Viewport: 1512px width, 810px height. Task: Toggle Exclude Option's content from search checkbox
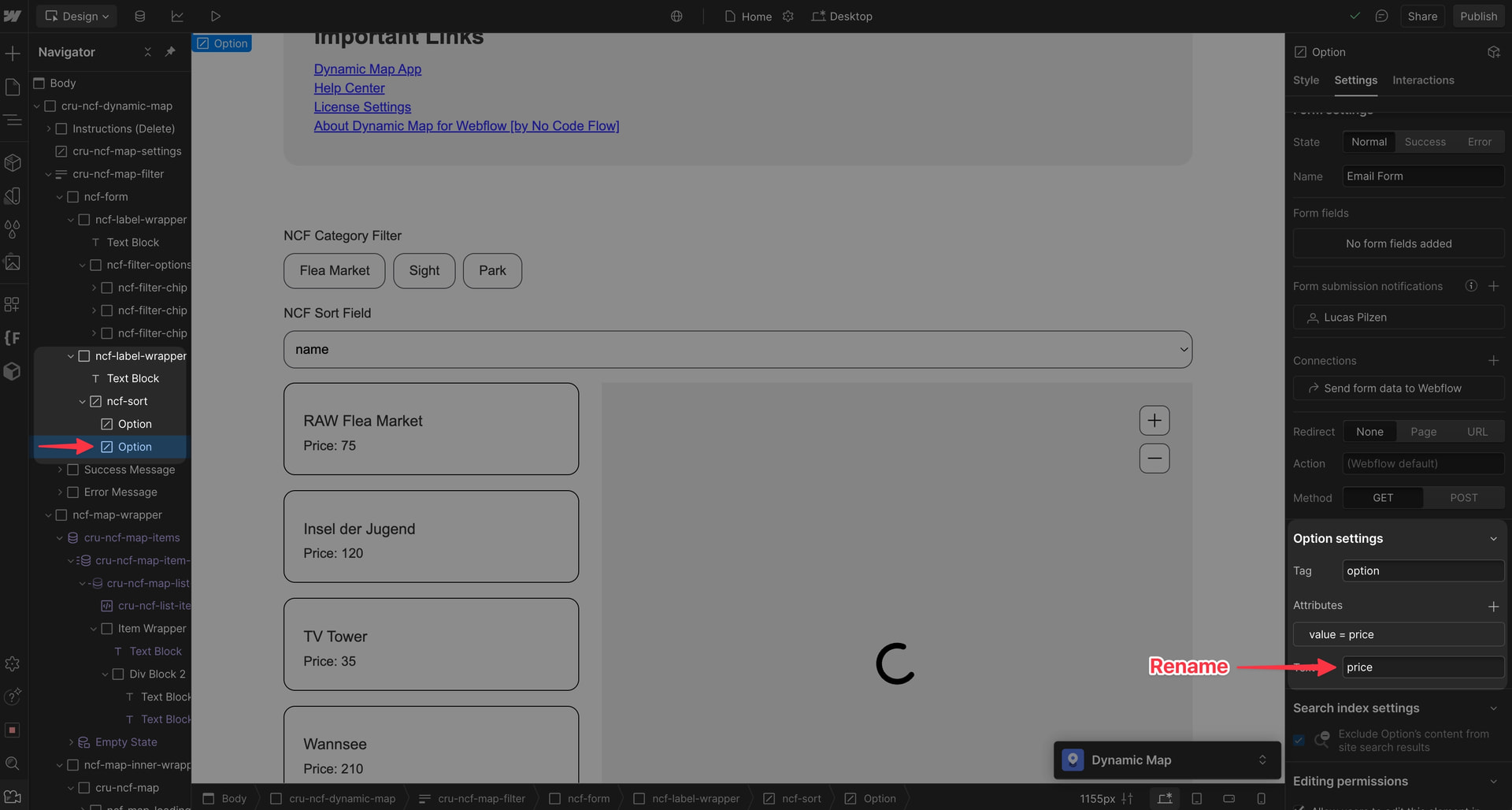1299,741
